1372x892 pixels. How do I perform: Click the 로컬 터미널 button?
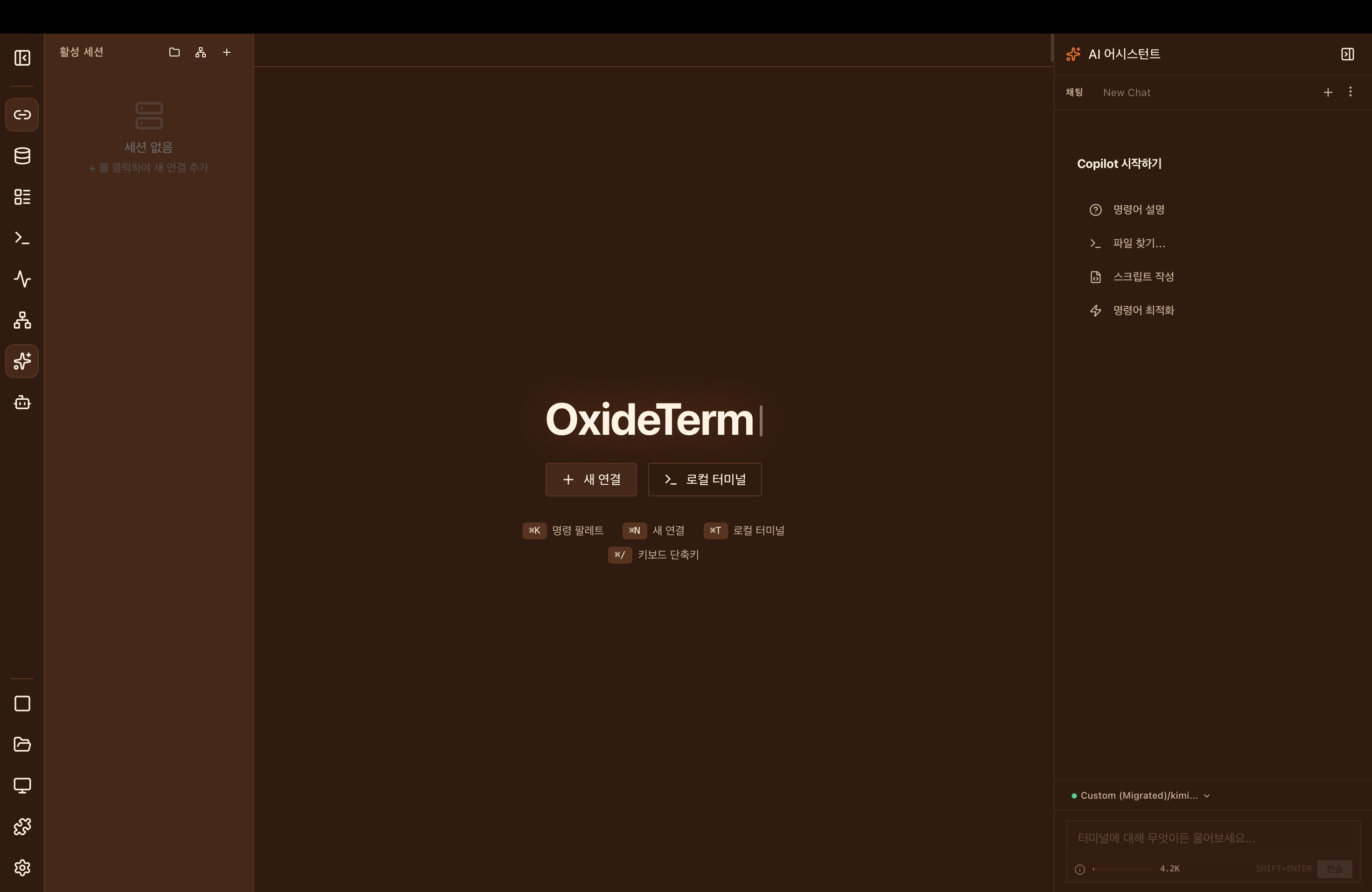point(705,479)
